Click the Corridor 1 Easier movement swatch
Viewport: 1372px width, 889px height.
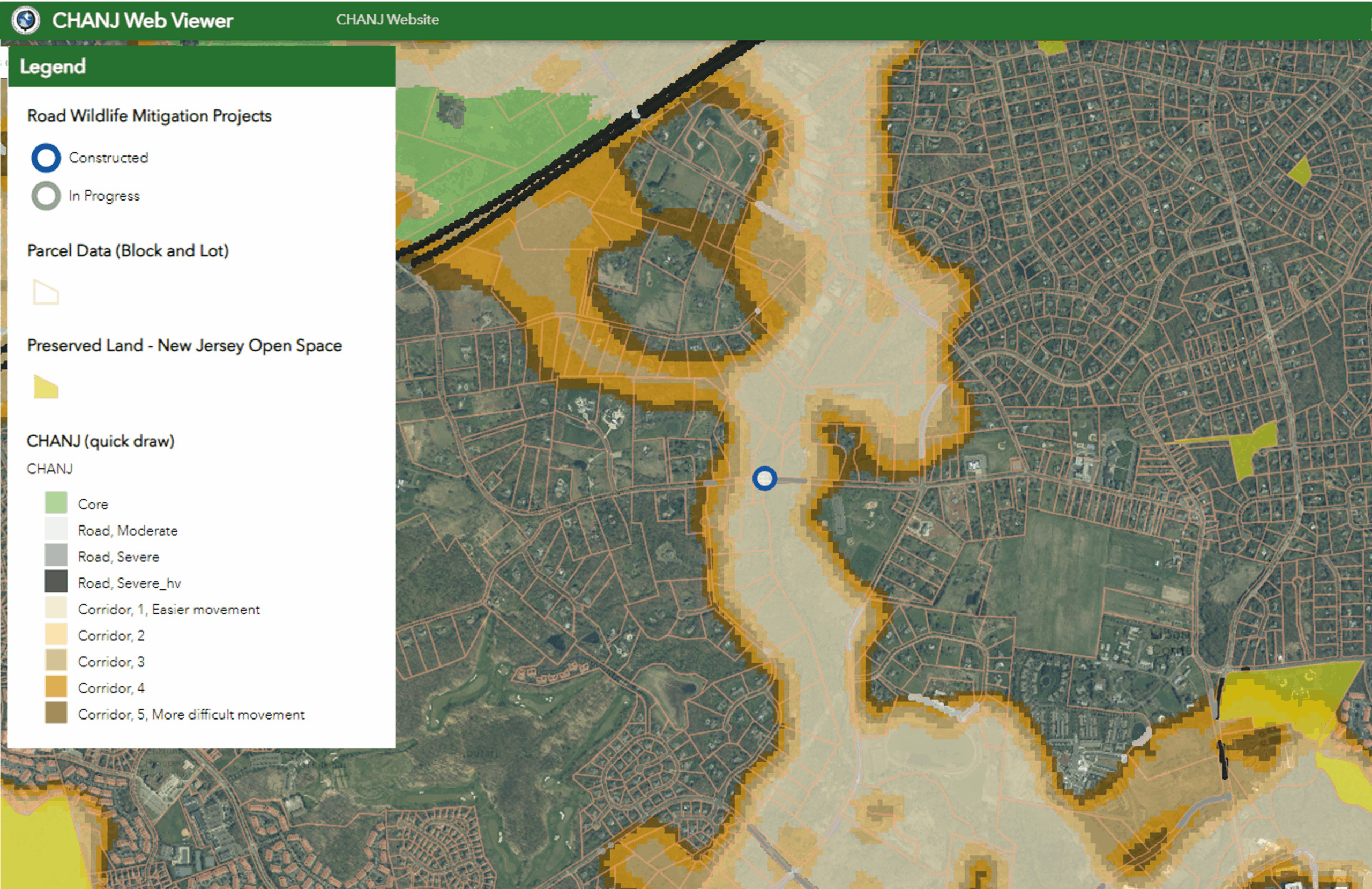tap(56, 608)
